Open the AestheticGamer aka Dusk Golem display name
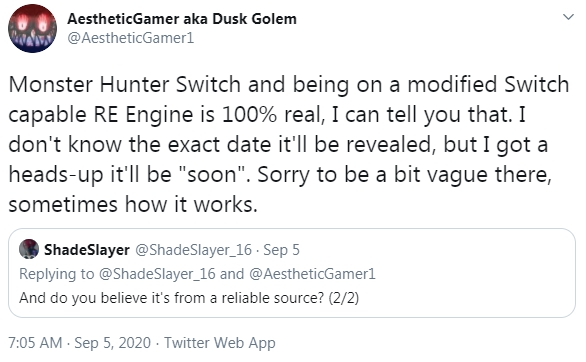Image resolution: width=586 pixels, height=362 pixels. [x=182, y=19]
